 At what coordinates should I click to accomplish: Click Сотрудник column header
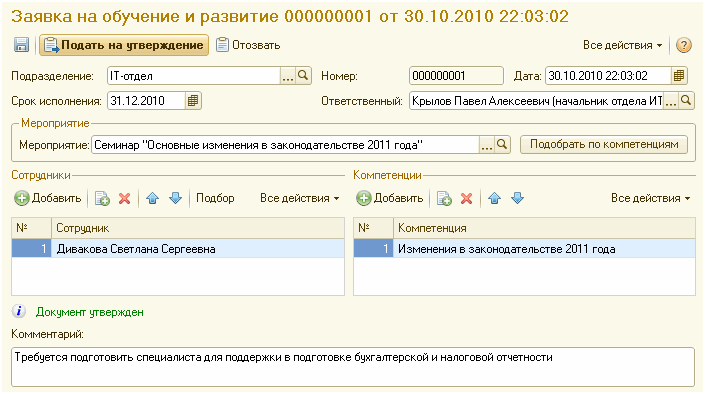tap(198, 228)
